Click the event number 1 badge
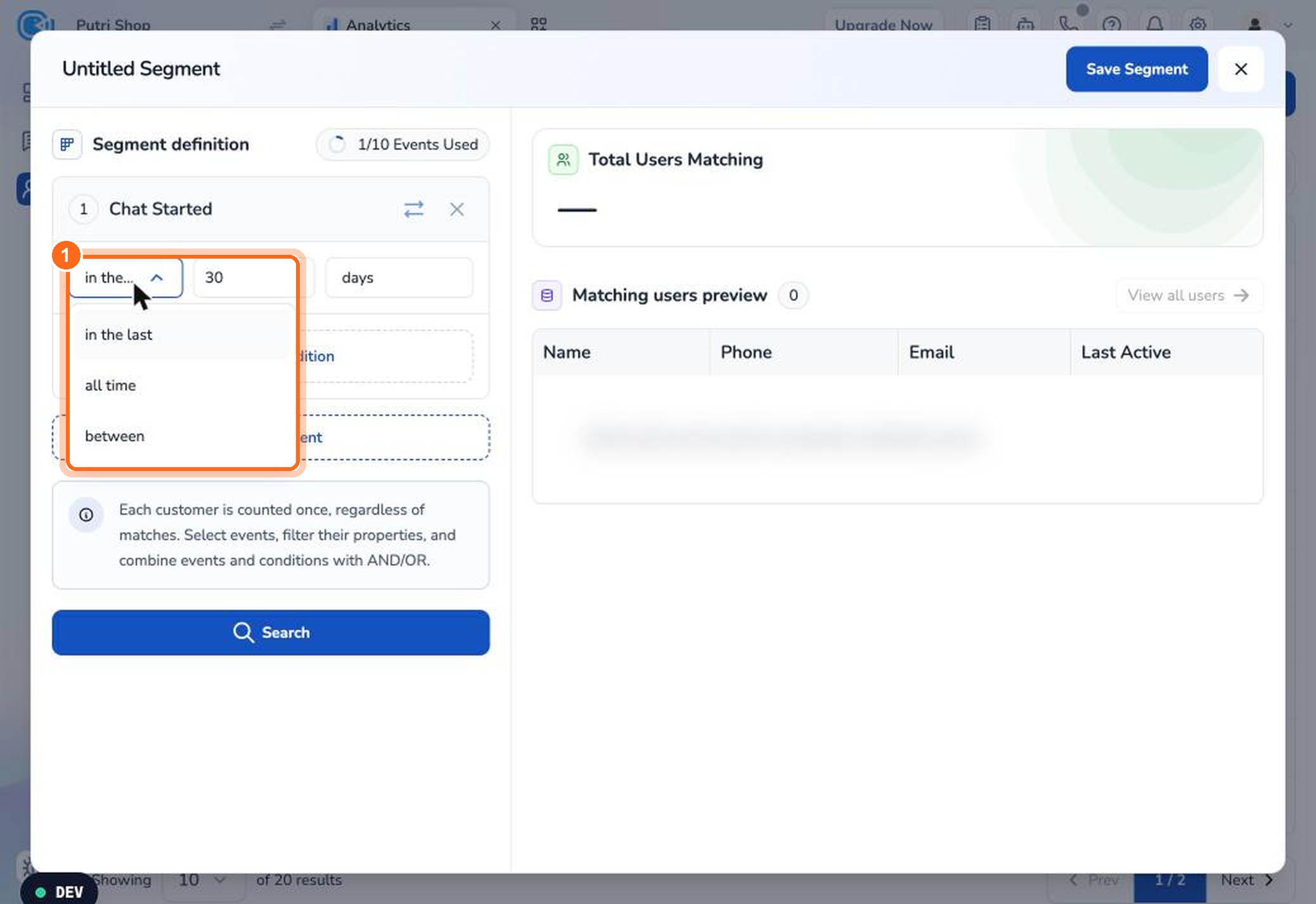This screenshot has width=1316, height=904. 84,209
